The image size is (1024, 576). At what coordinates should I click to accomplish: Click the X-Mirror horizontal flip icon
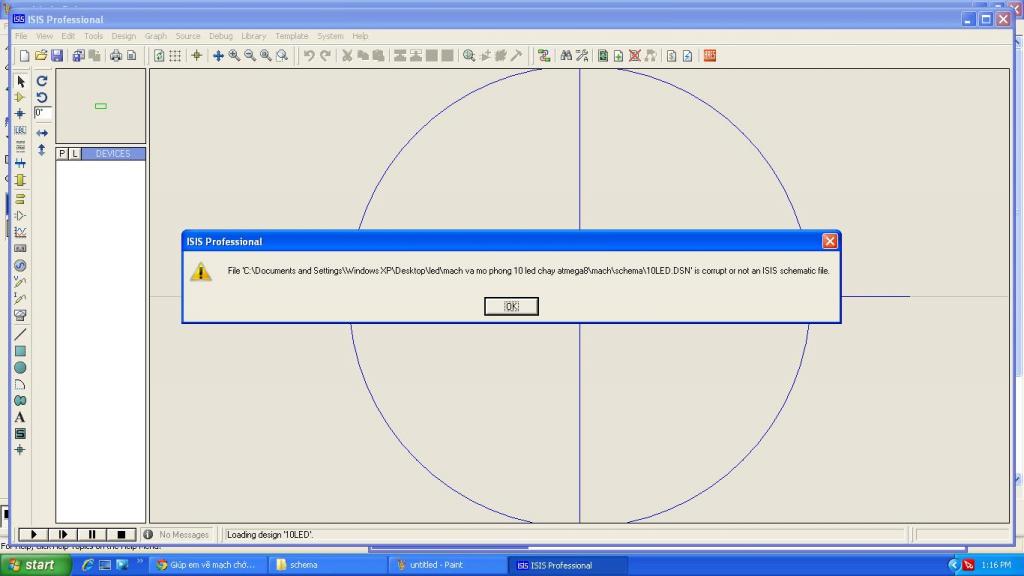pos(42,133)
